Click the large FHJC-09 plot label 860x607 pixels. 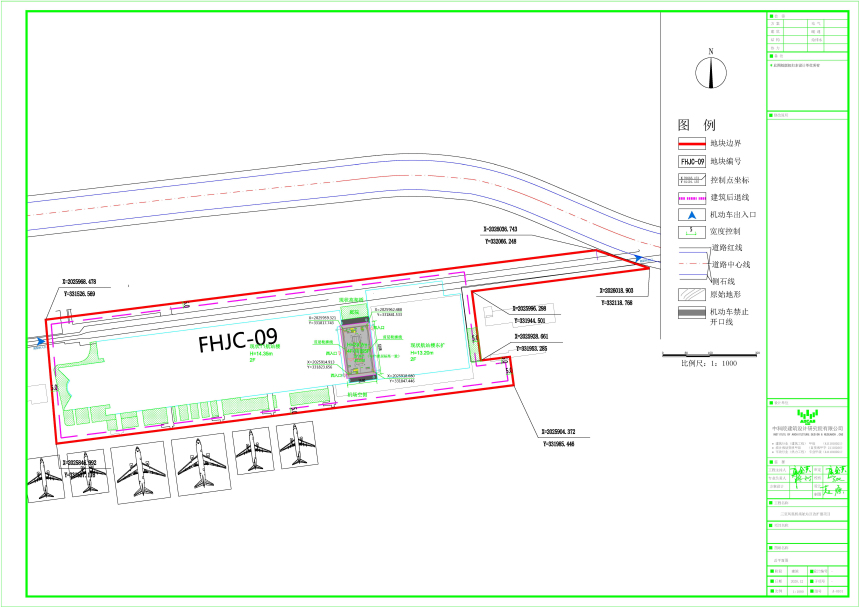click(x=237, y=341)
